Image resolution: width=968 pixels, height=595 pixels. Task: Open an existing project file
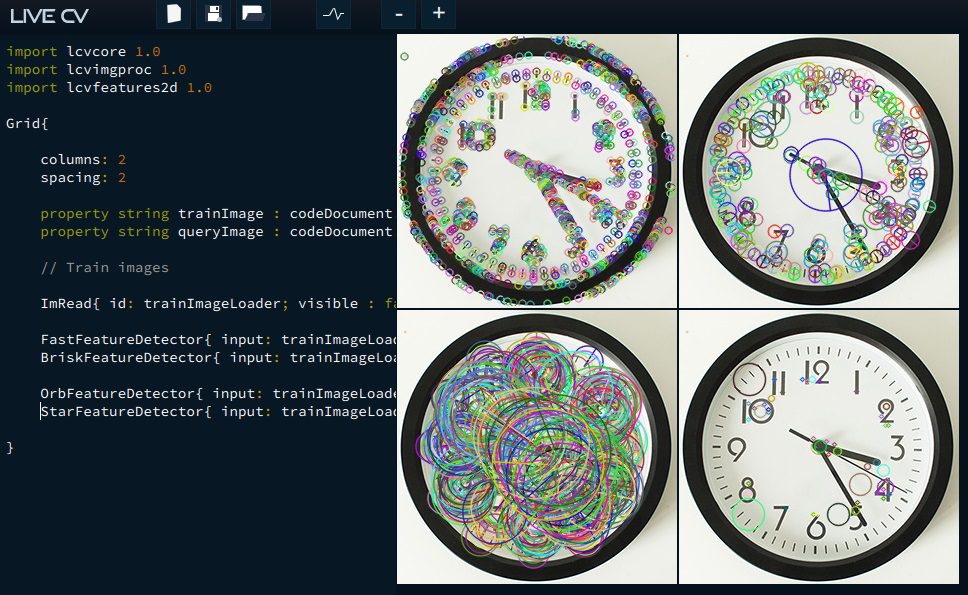(252, 14)
